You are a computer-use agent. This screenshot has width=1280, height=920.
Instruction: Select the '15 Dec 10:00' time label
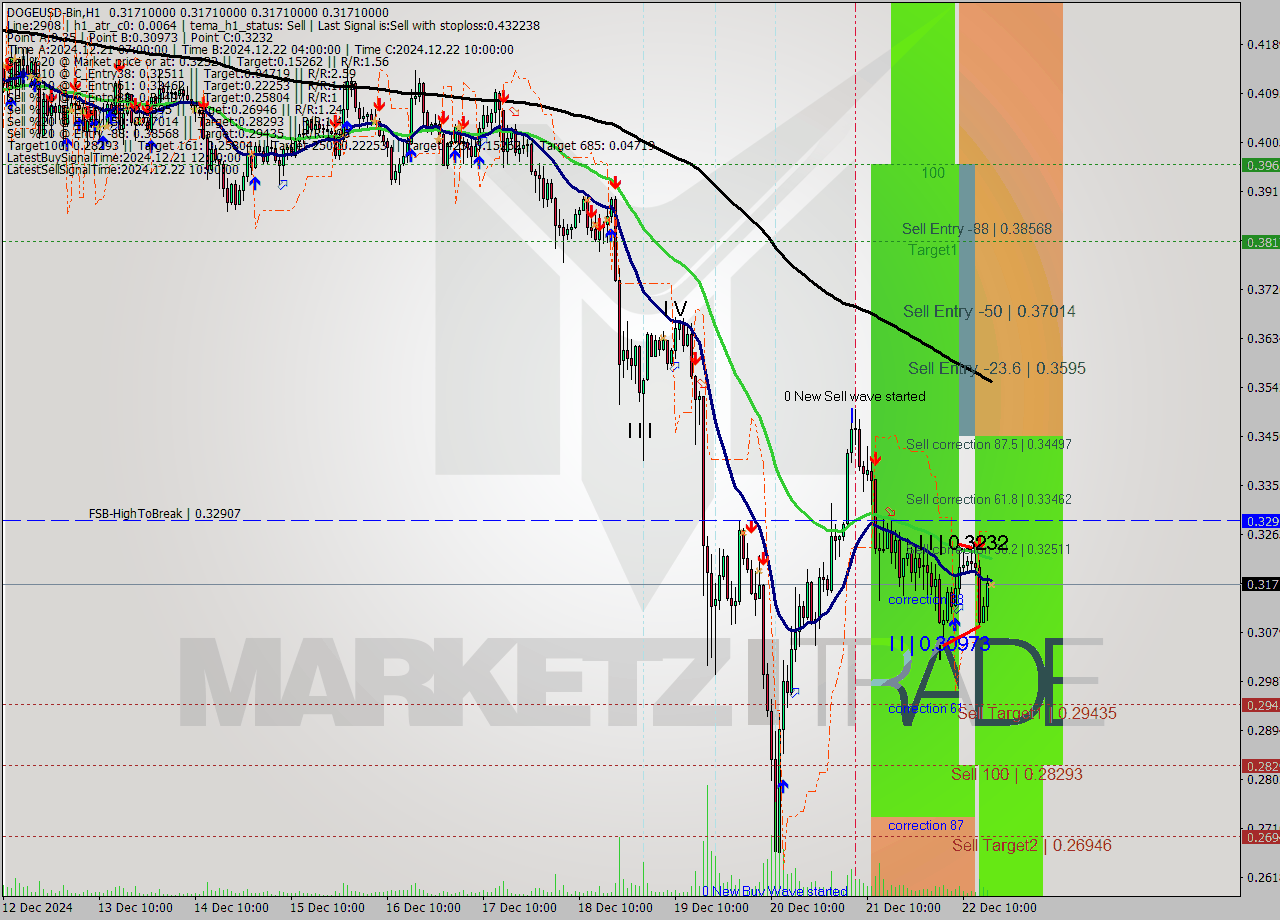click(325, 907)
